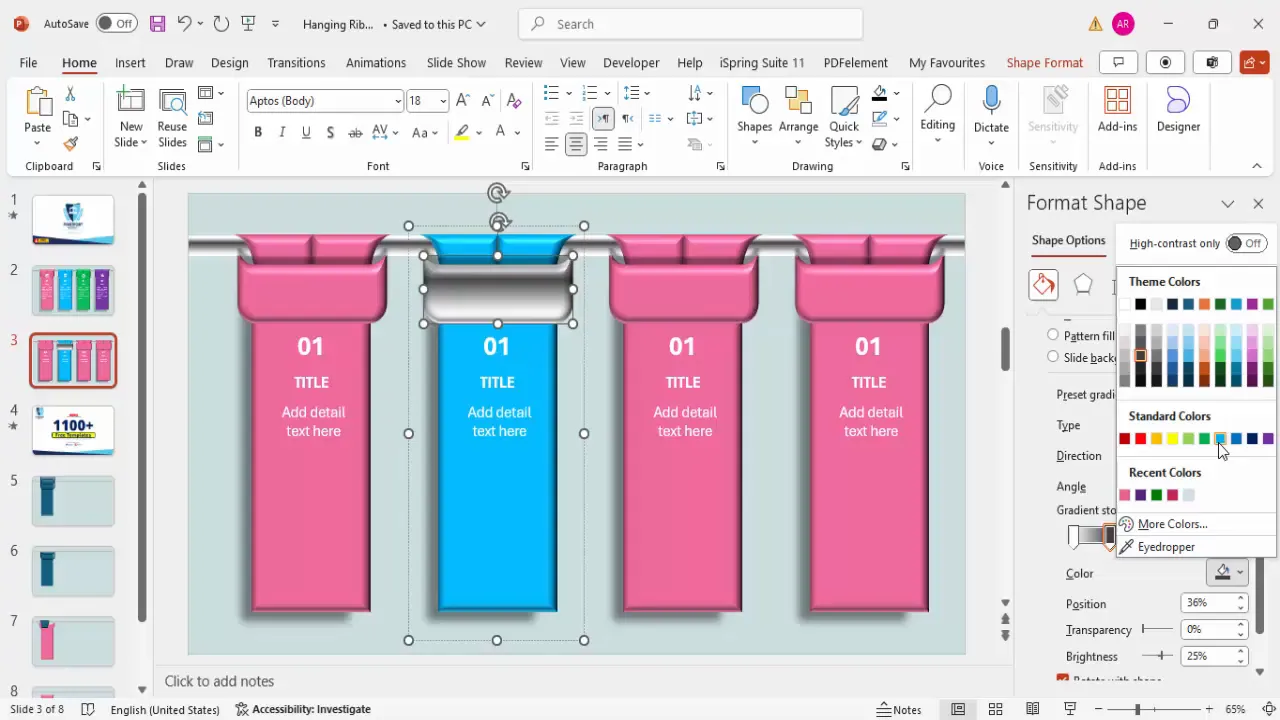Switch to Transitions tab
The image size is (1280, 720).
point(296,62)
